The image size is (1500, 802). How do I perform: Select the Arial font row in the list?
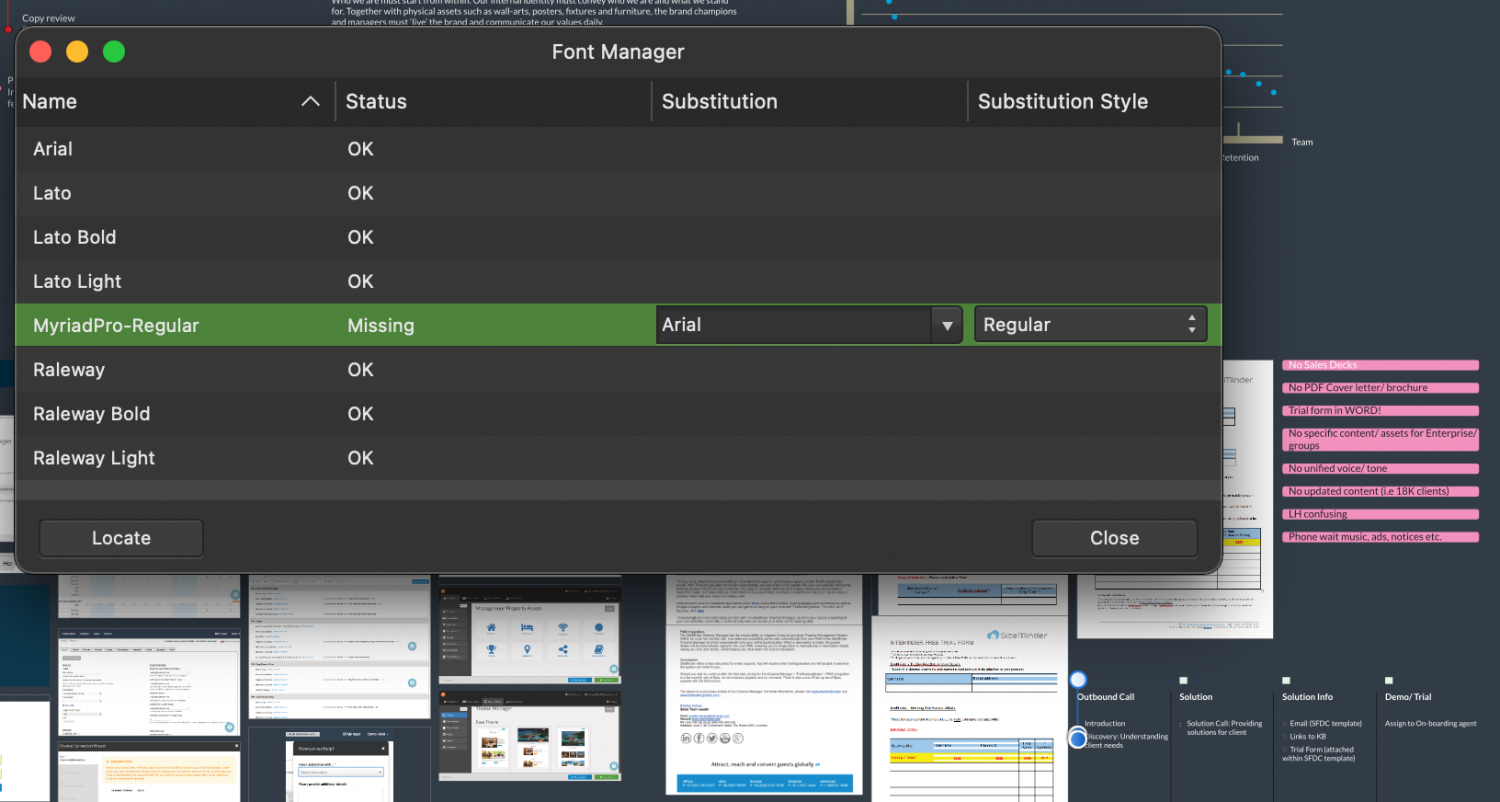(x=53, y=149)
